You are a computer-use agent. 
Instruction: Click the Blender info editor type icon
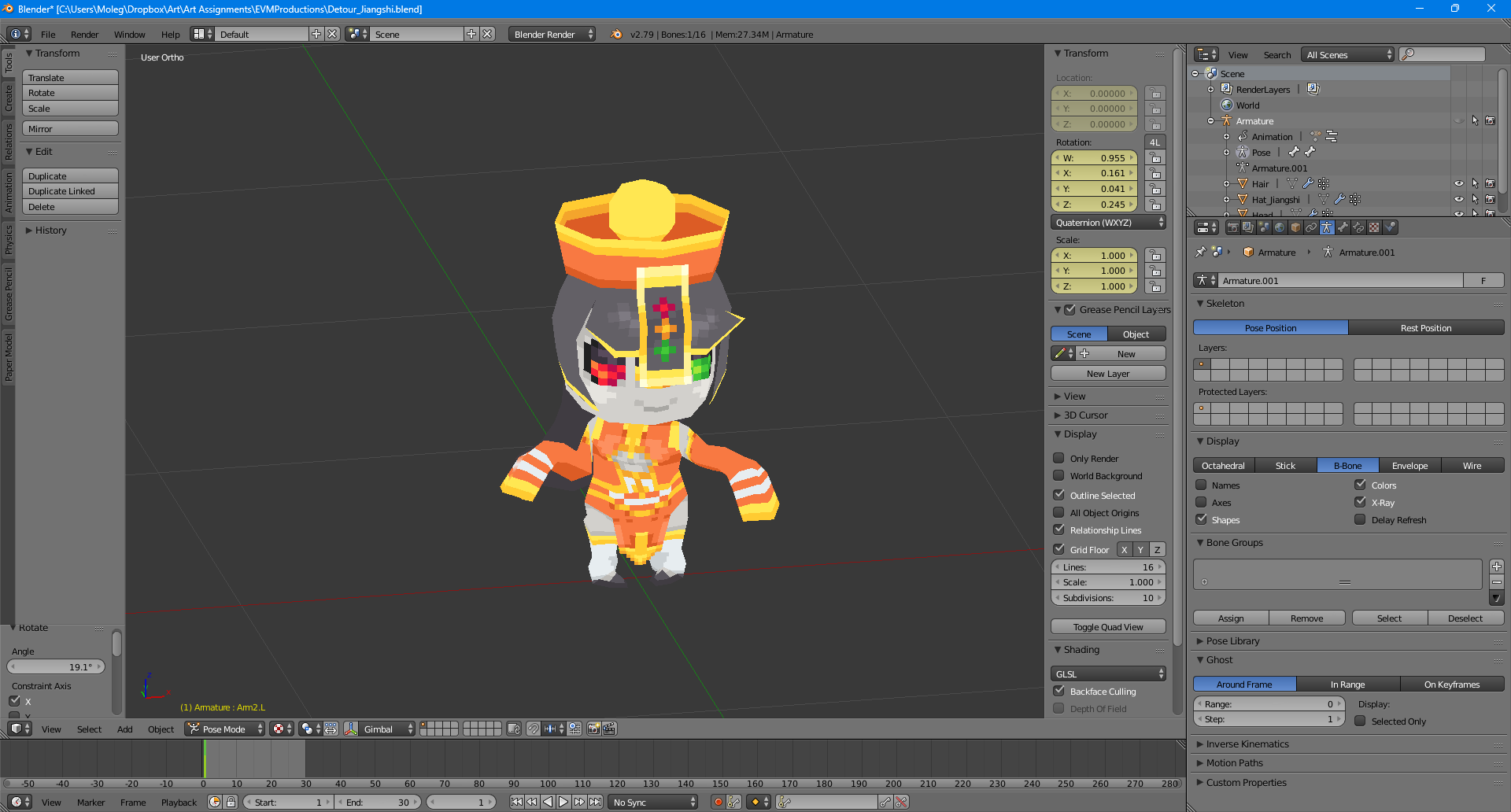(19, 34)
